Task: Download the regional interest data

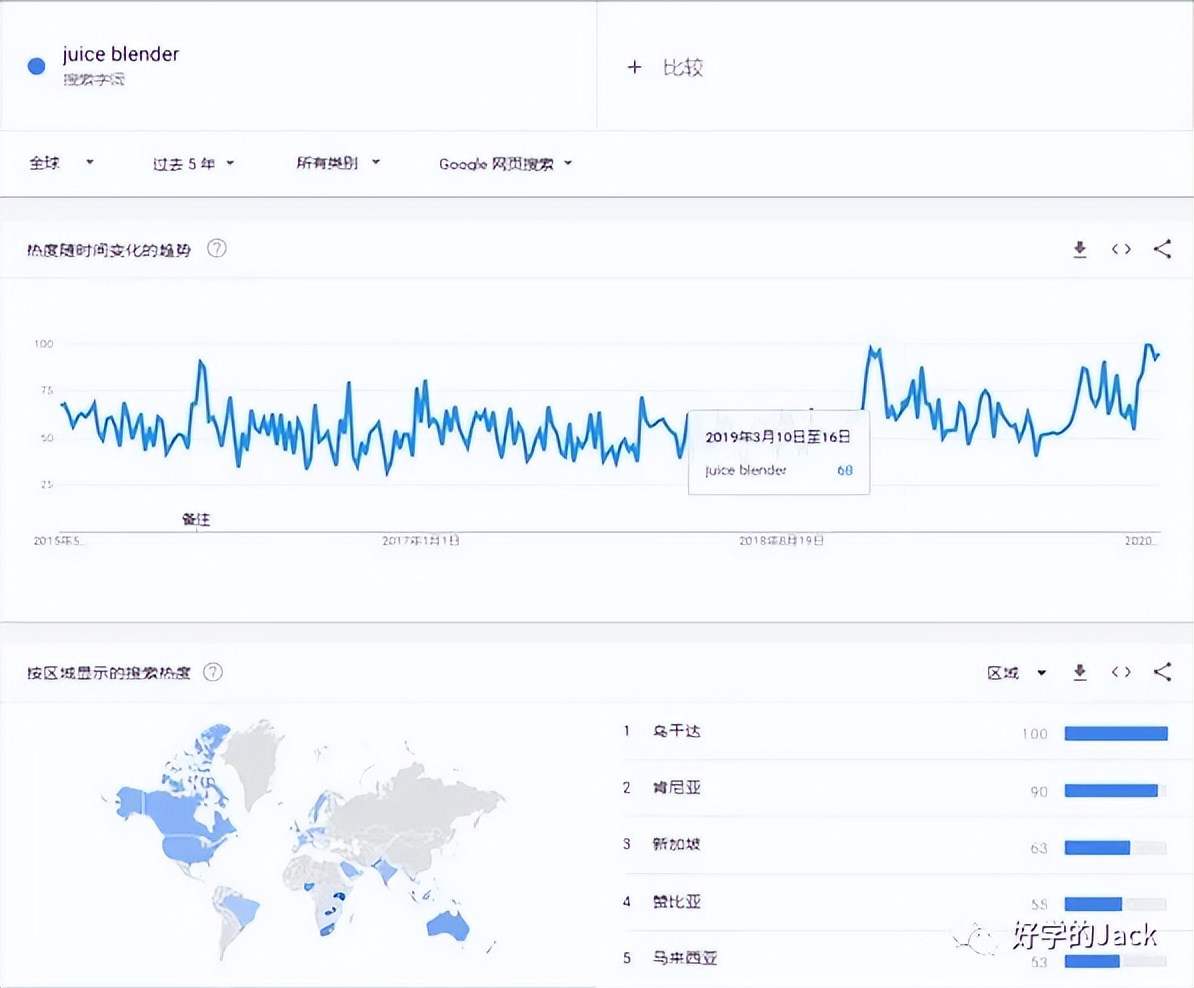Action: pyautogui.click(x=1080, y=673)
